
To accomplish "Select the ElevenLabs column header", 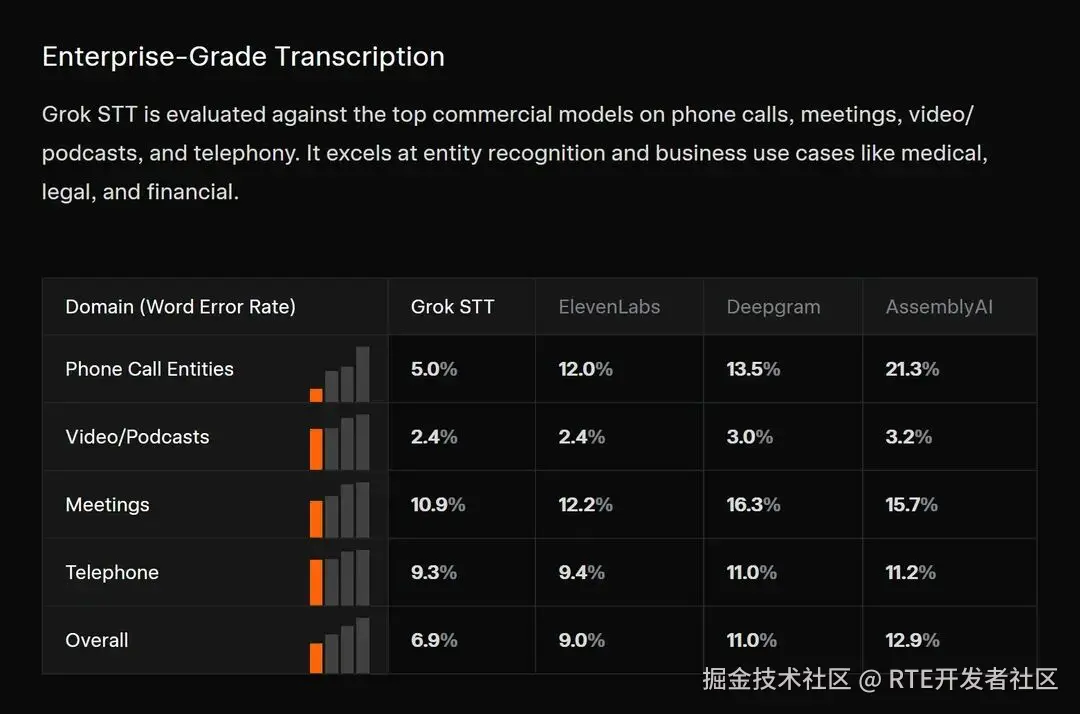I will pos(609,306).
